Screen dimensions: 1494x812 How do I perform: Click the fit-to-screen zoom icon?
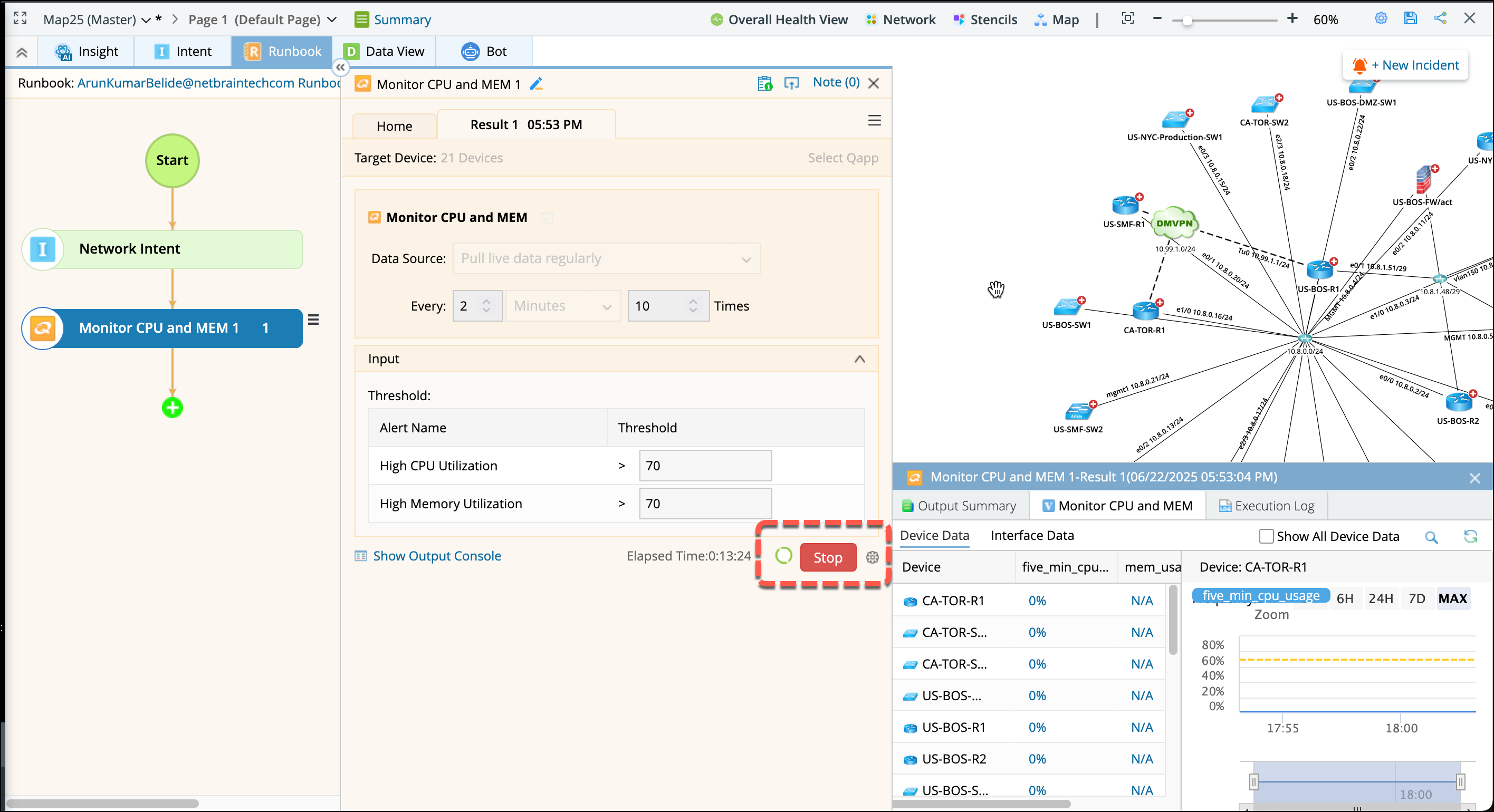click(1127, 18)
